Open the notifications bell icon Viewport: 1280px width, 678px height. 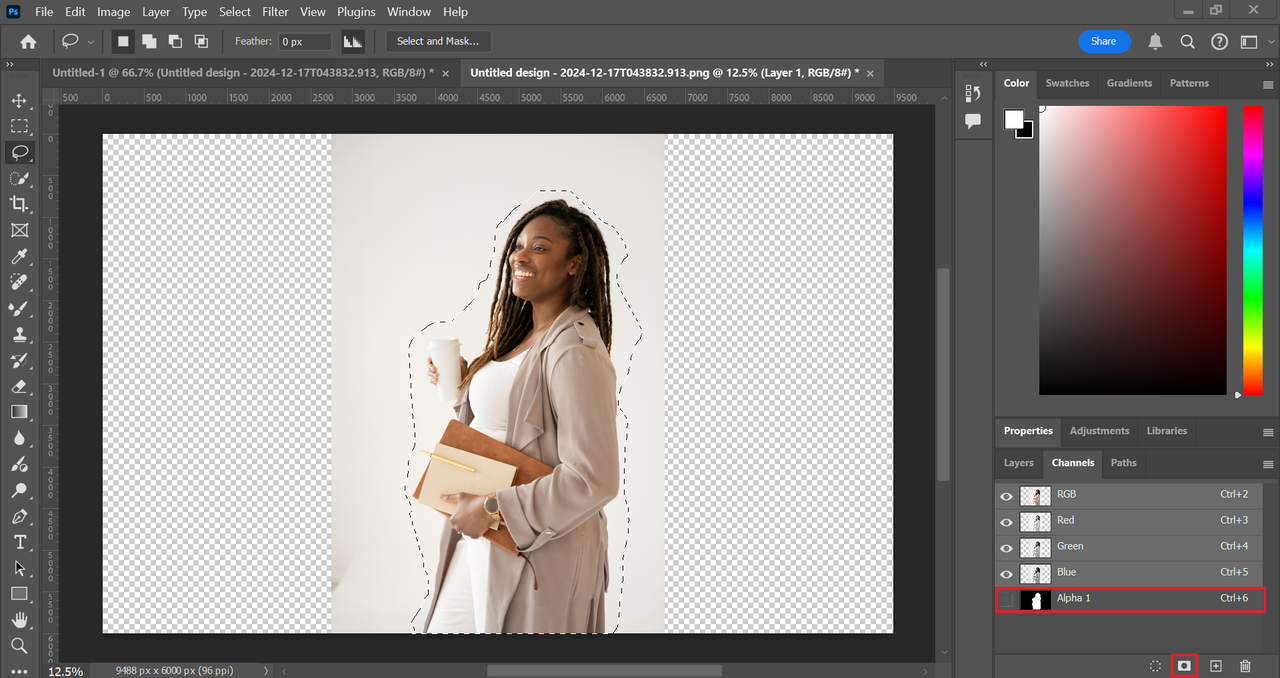point(1155,41)
